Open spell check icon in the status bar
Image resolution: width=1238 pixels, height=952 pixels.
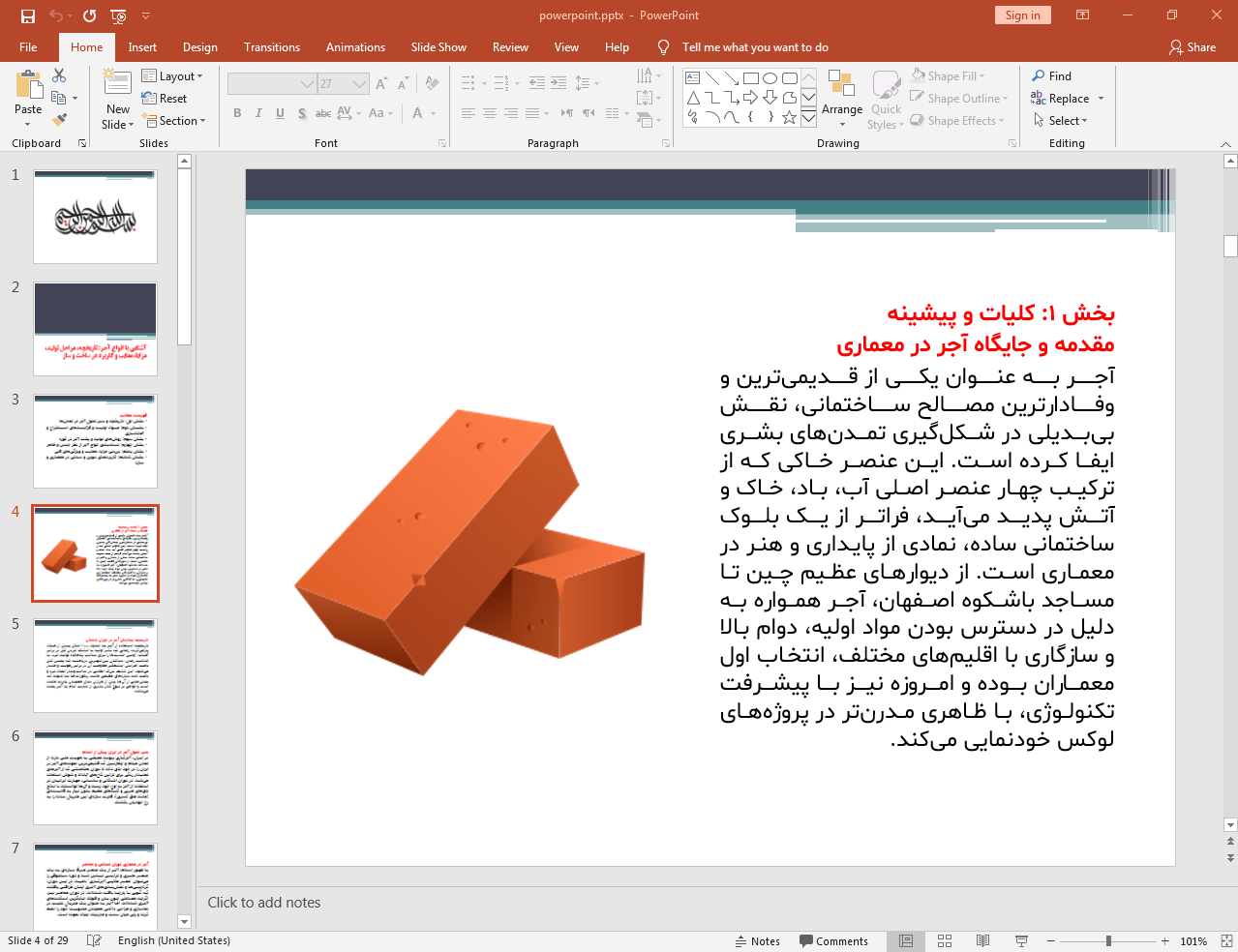[94, 940]
